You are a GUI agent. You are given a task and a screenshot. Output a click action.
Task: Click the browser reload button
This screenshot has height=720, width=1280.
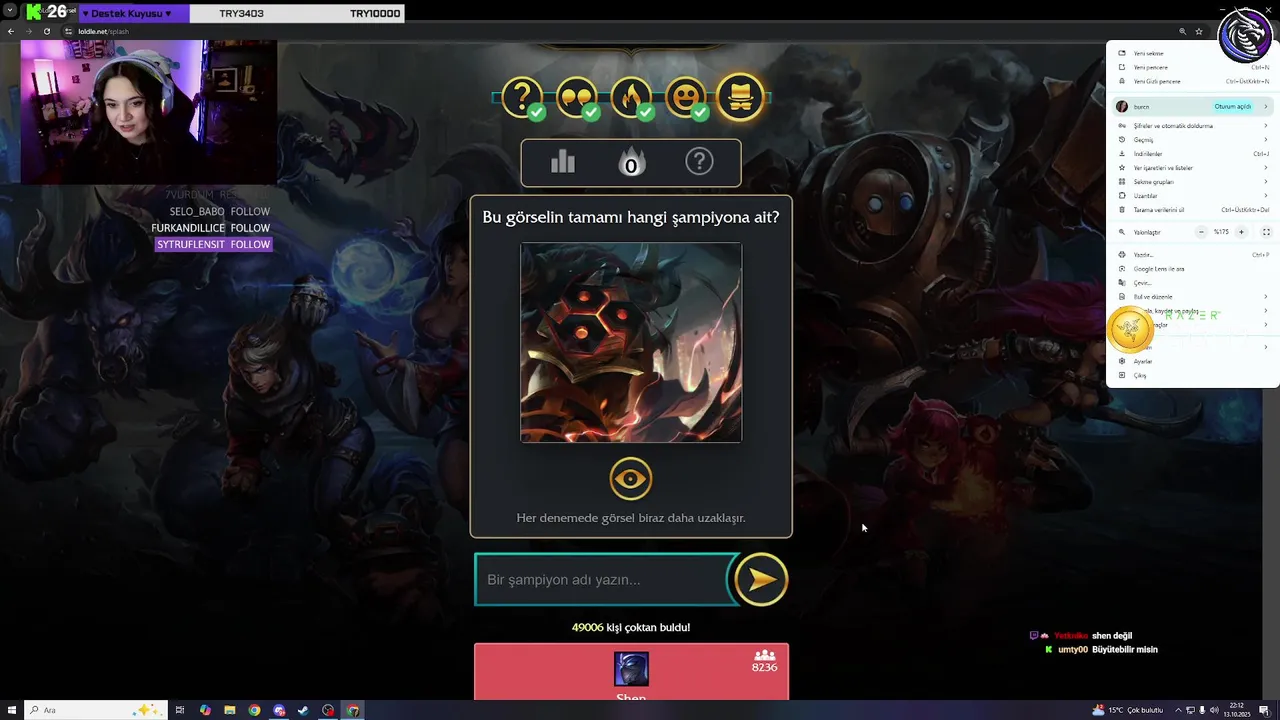46,31
